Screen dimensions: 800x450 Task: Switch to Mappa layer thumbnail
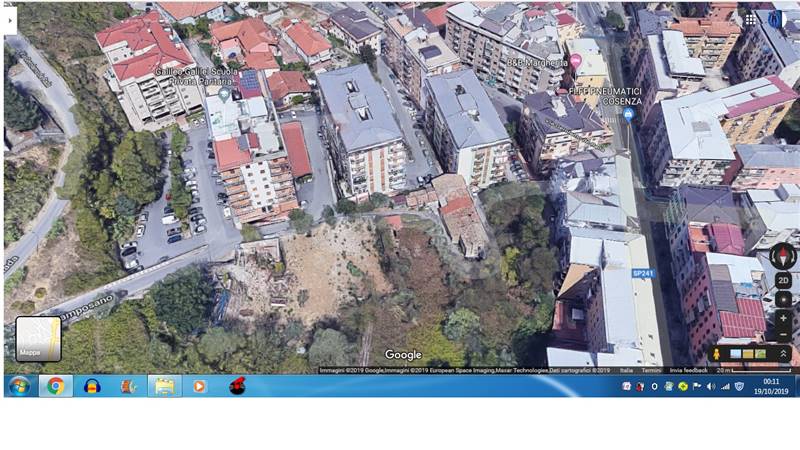[x=38, y=339]
